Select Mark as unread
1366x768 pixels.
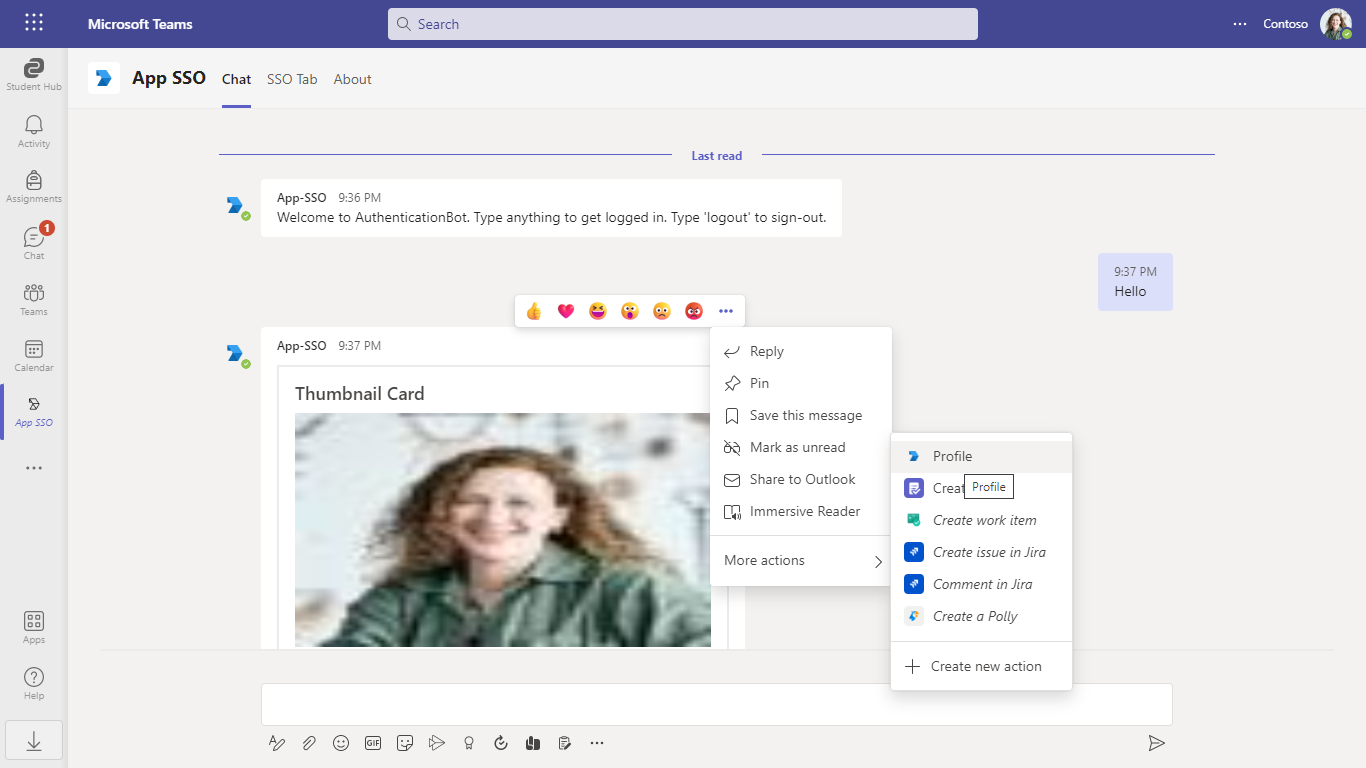801,447
